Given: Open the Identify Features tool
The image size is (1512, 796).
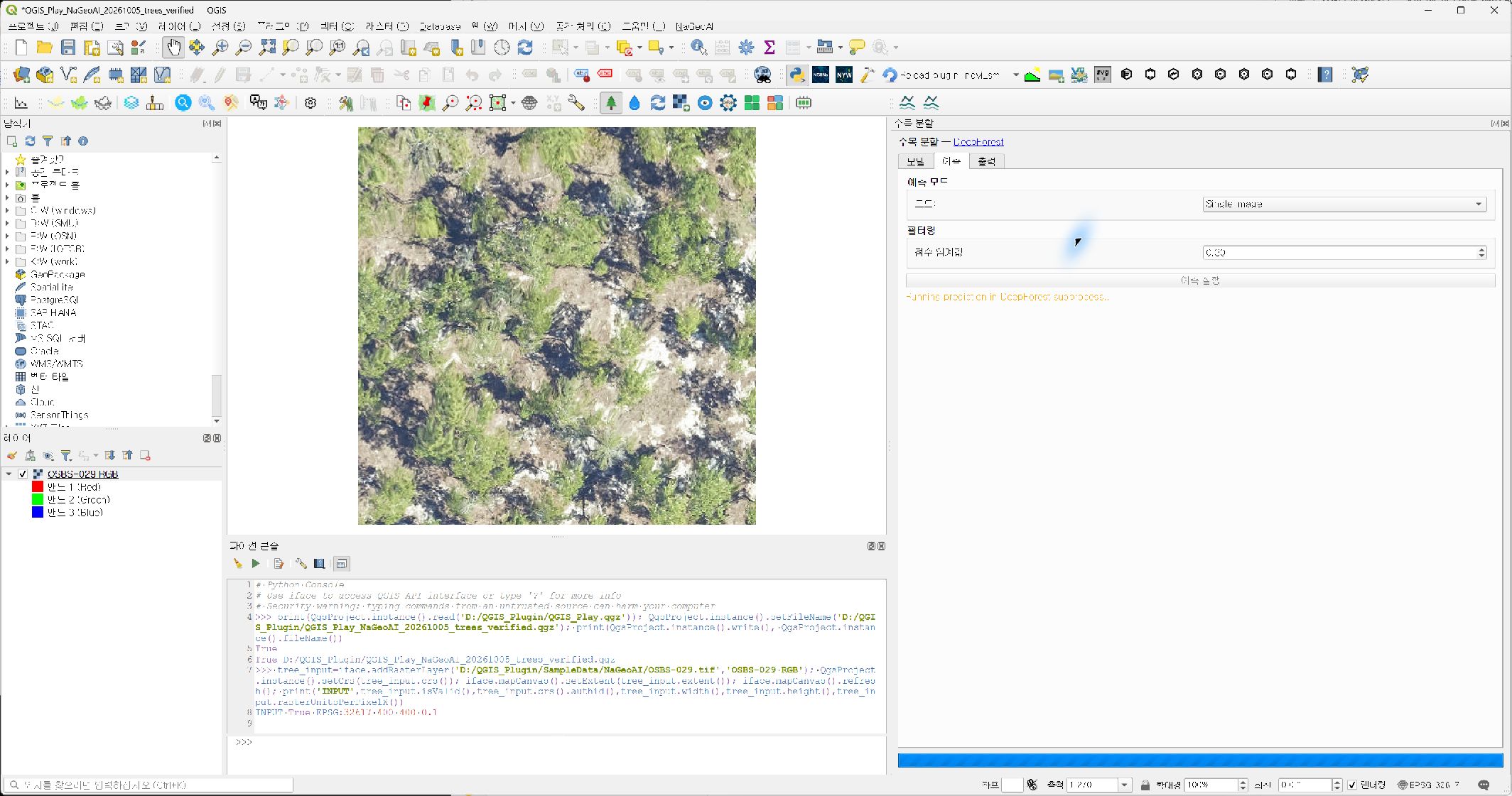Looking at the screenshot, I should point(698,48).
